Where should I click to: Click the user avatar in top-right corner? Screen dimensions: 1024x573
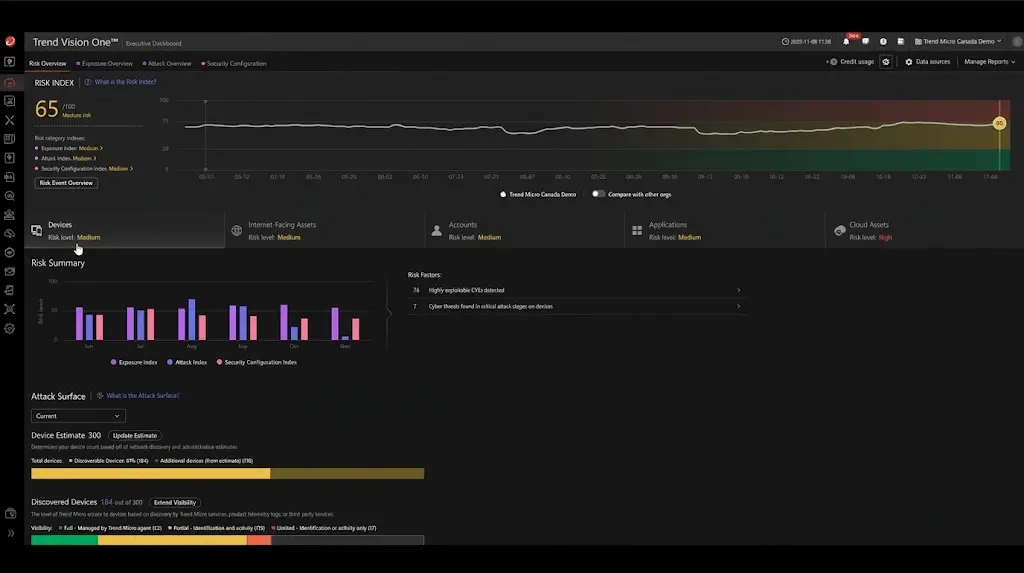click(1017, 41)
